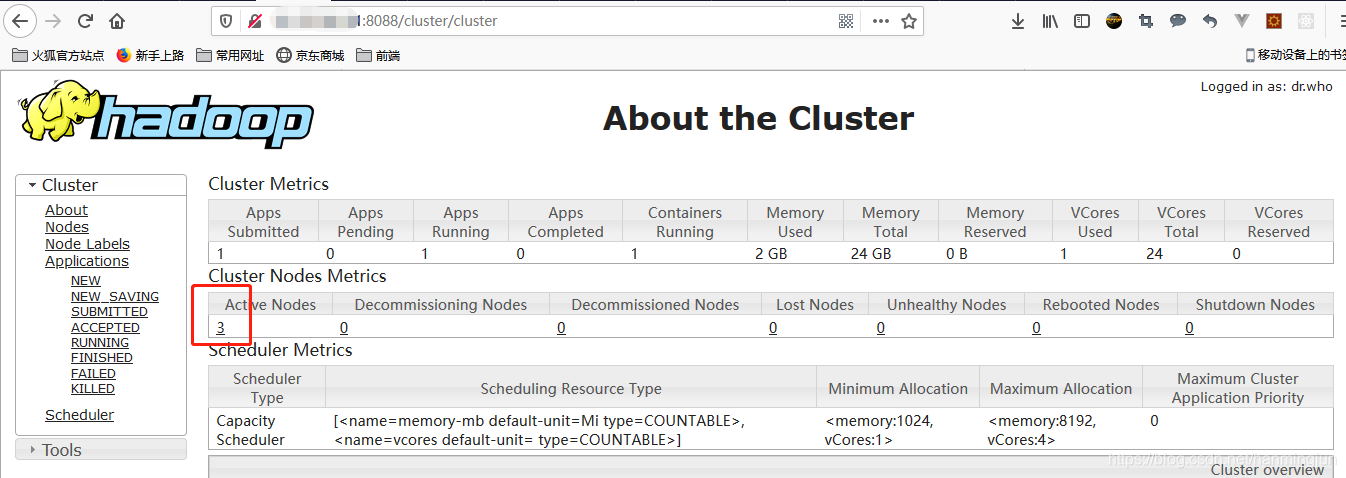Show RUNNING applications
Image resolution: width=1346 pixels, height=478 pixels.
[100, 342]
